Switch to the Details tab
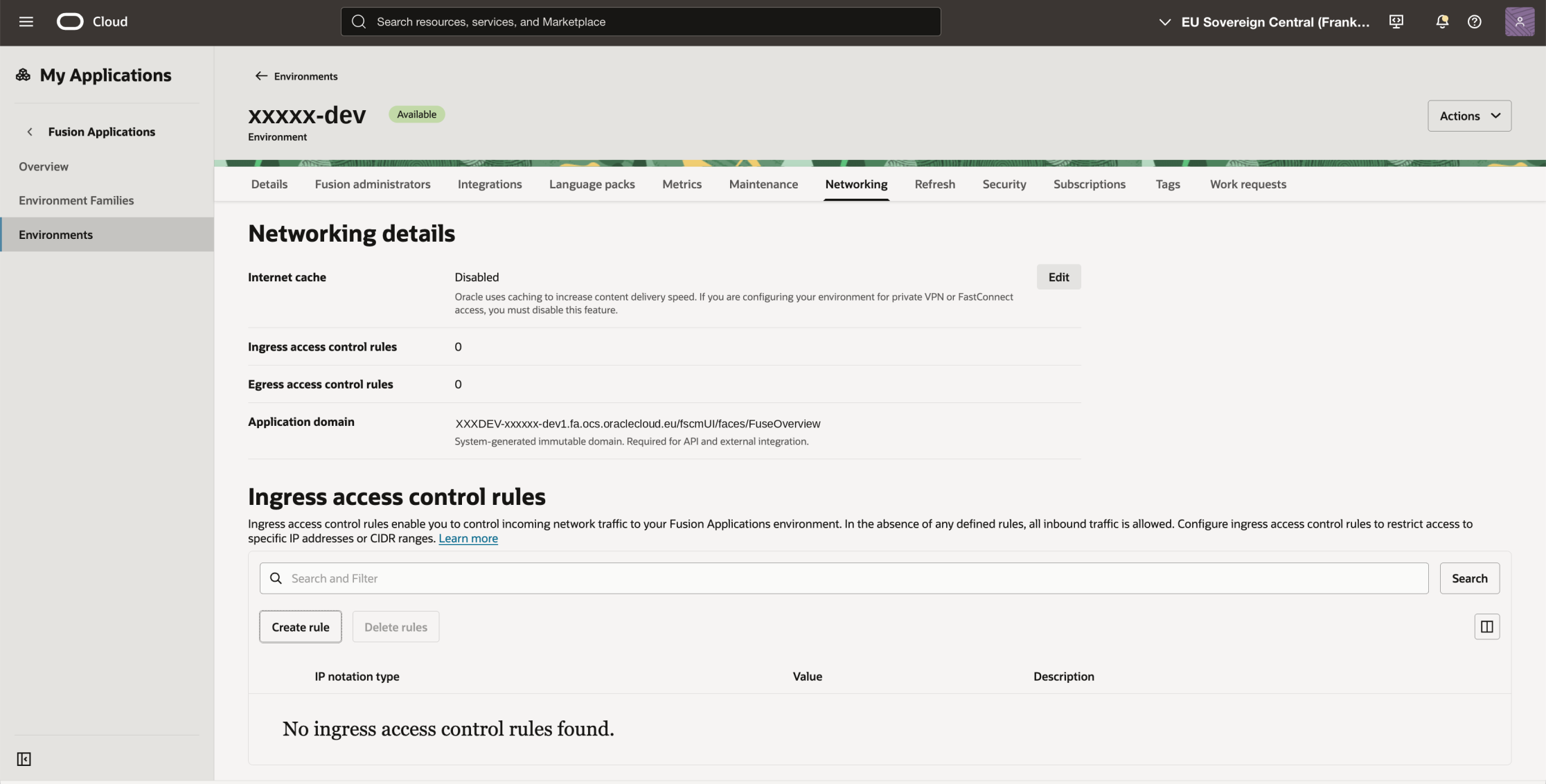1546x784 pixels. point(269,184)
